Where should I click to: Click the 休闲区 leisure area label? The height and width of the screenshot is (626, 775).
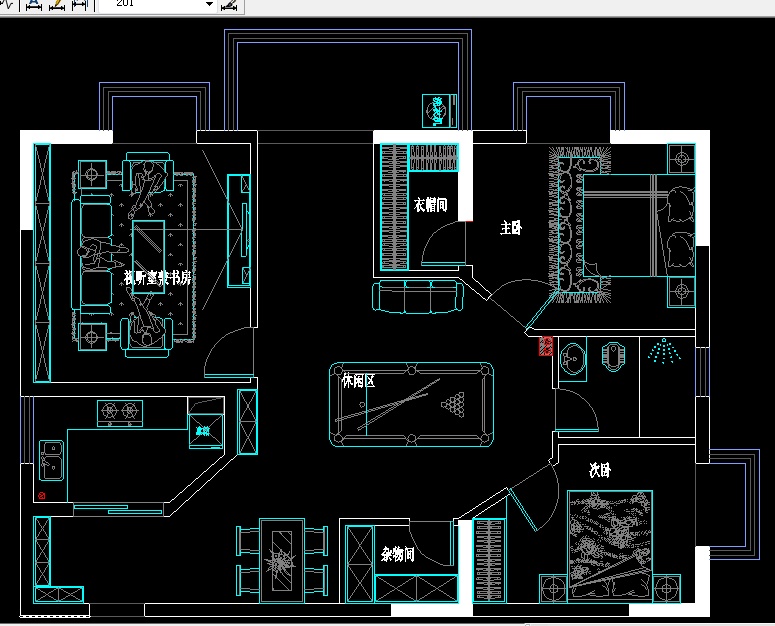357,381
